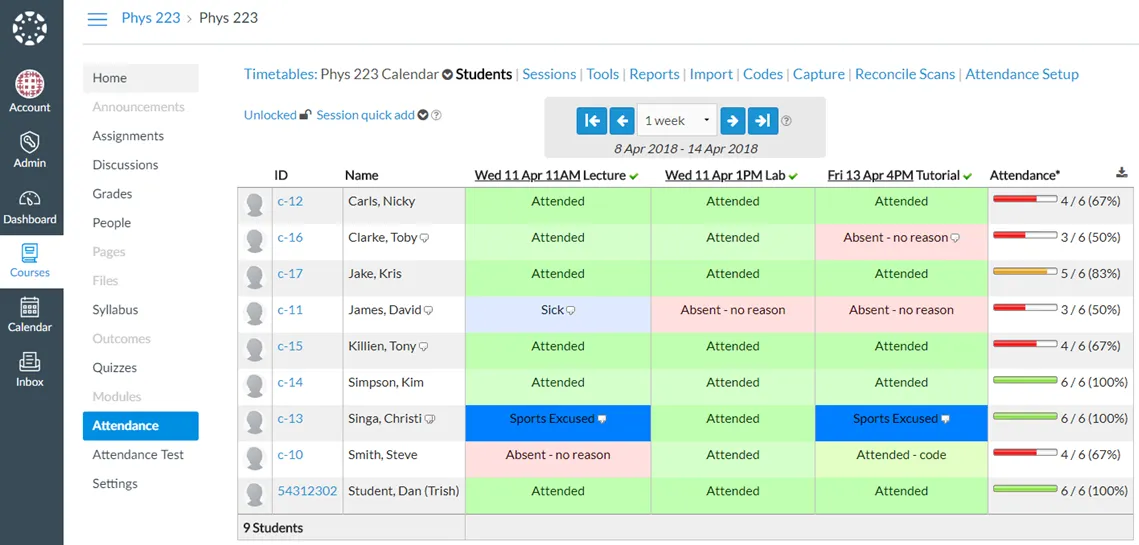The height and width of the screenshot is (545, 1139).
Task: Download attendance table export icon
Action: pyautogui.click(x=1122, y=173)
